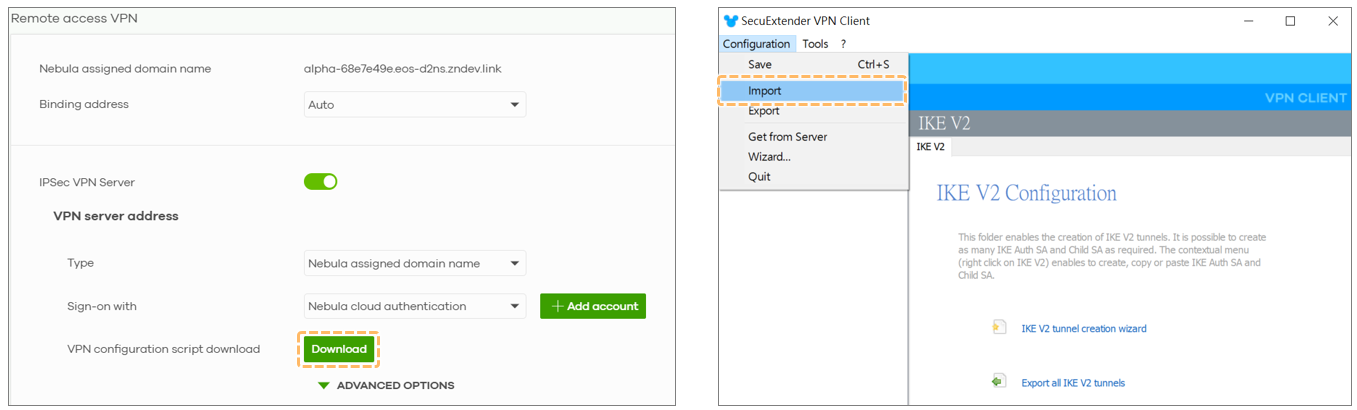
Task: Minimize the SecuExtender VPN Client window
Action: point(1248,21)
